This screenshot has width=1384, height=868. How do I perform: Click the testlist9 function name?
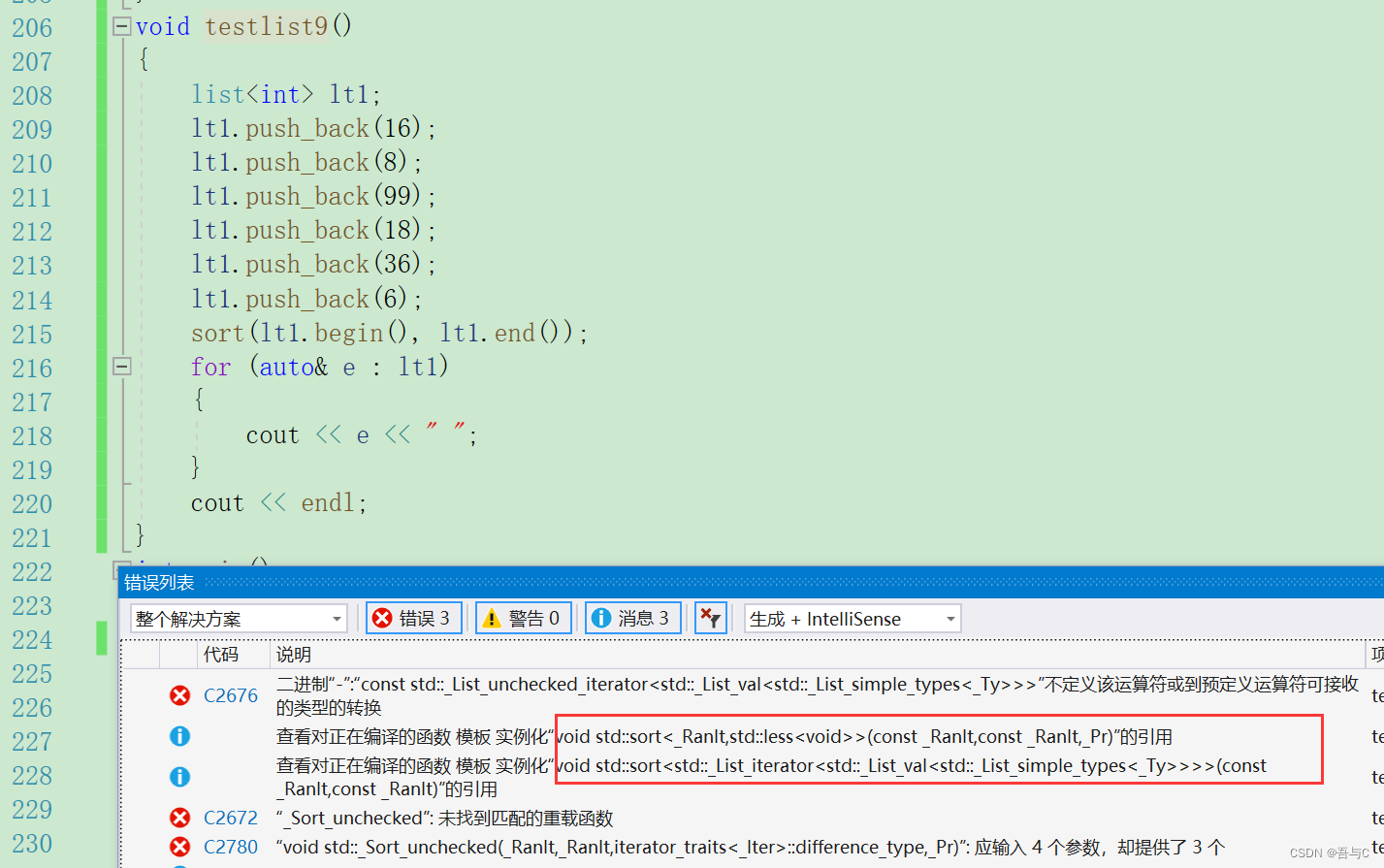click(267, 26)
